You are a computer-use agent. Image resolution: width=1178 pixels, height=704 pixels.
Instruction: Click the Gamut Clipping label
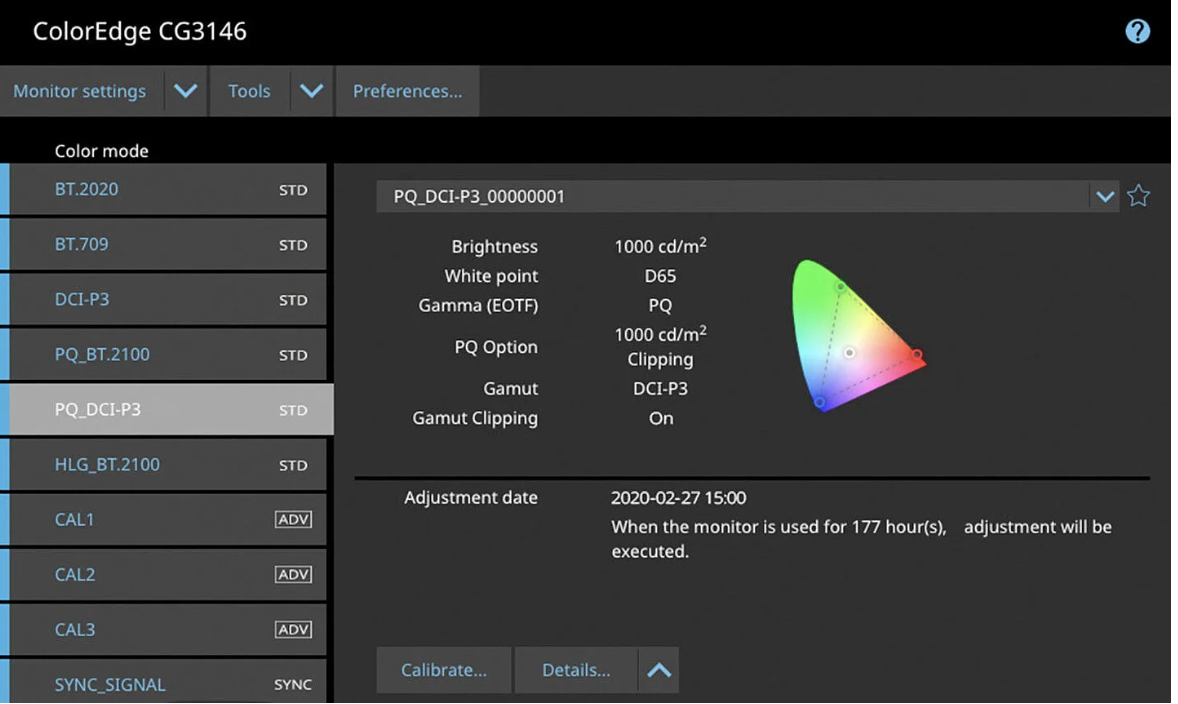[475, 418]
